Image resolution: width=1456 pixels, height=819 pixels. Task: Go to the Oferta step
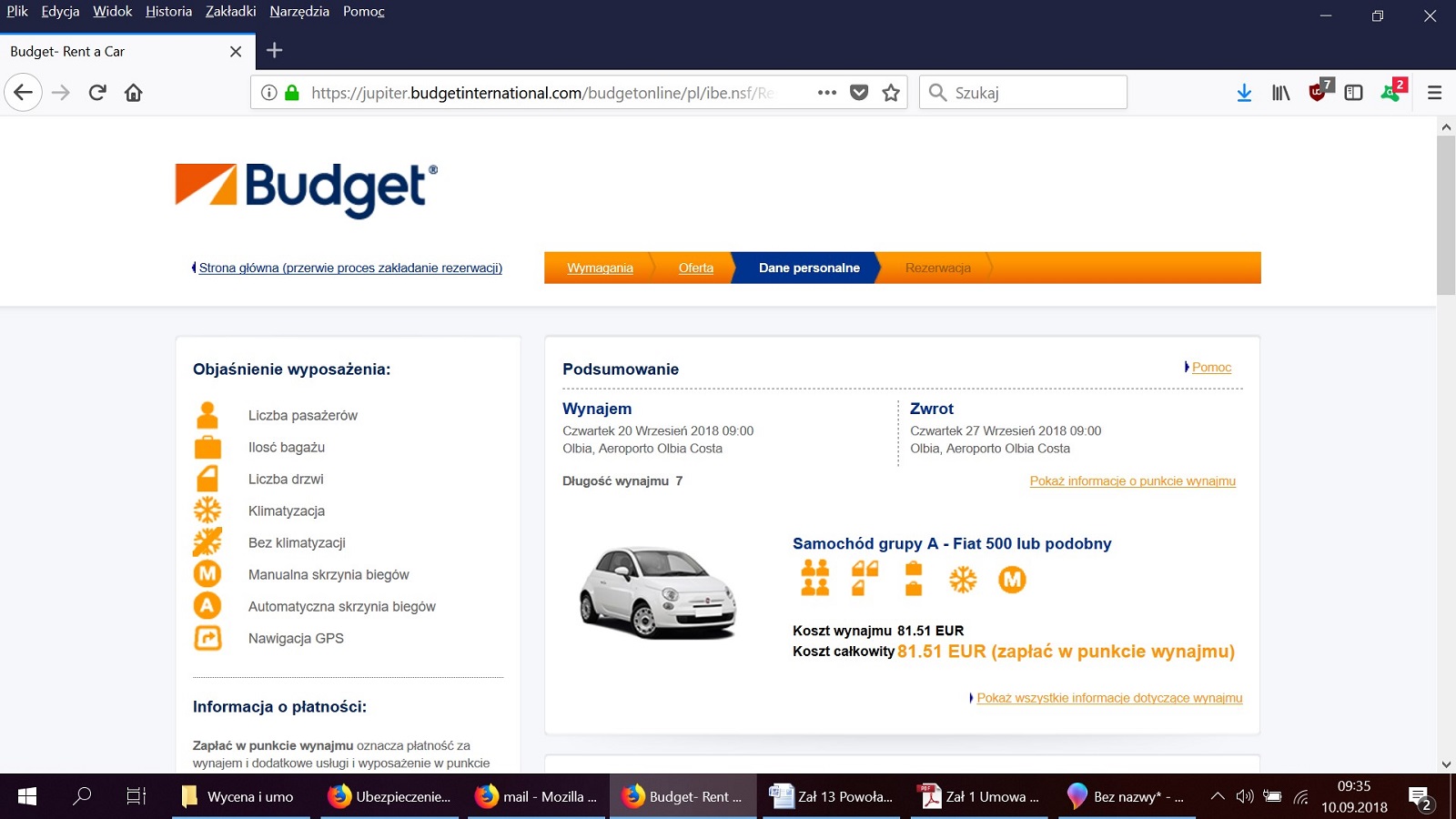pyautogui.click(x=696, y=268)
